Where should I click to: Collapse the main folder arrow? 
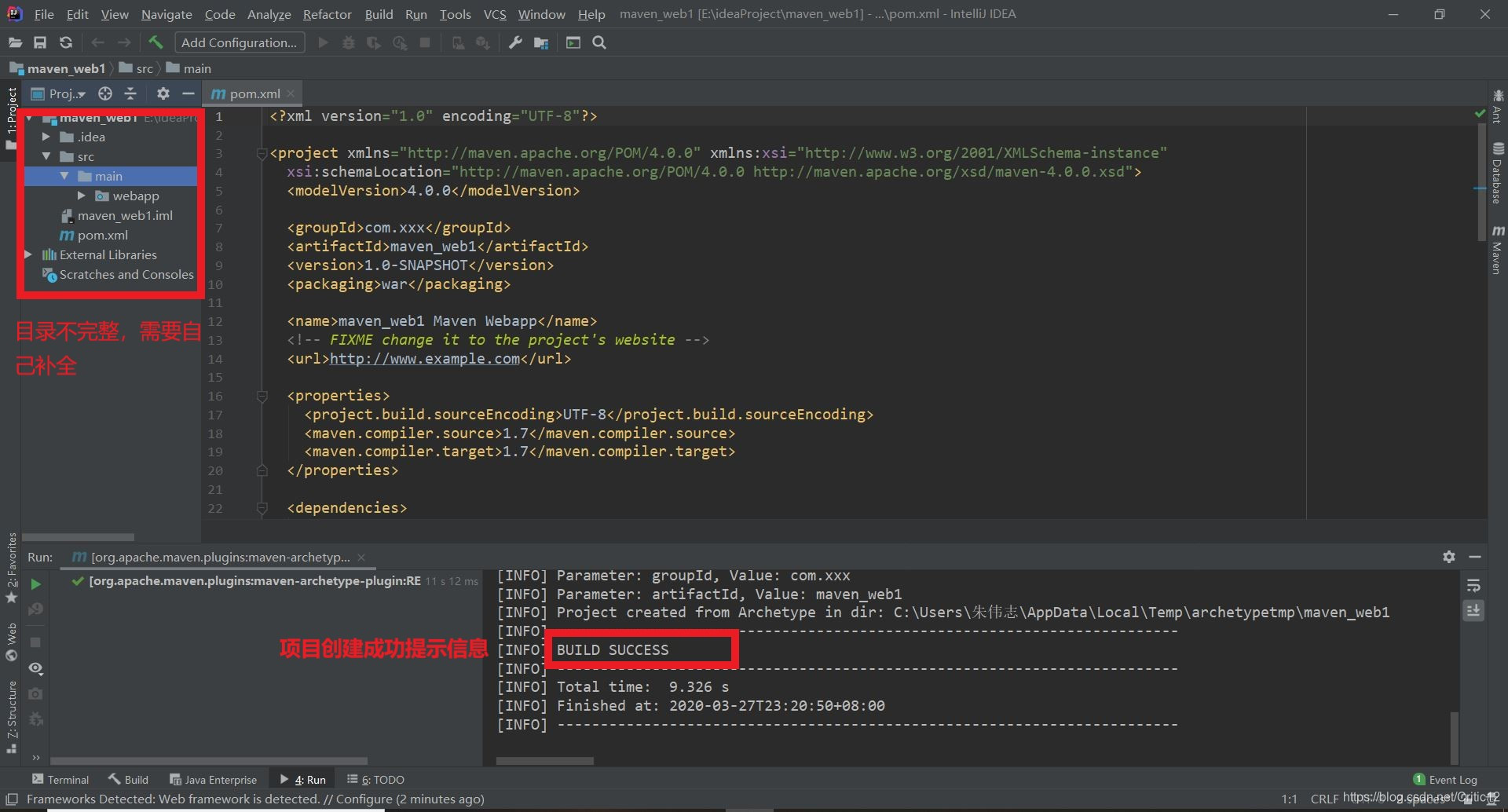64,176
